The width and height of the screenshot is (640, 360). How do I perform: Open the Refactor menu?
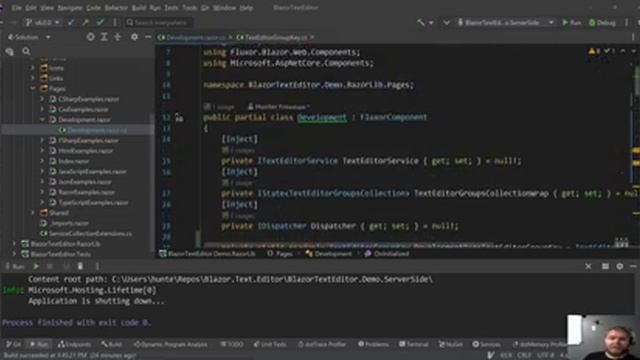(x=116, y=8)
